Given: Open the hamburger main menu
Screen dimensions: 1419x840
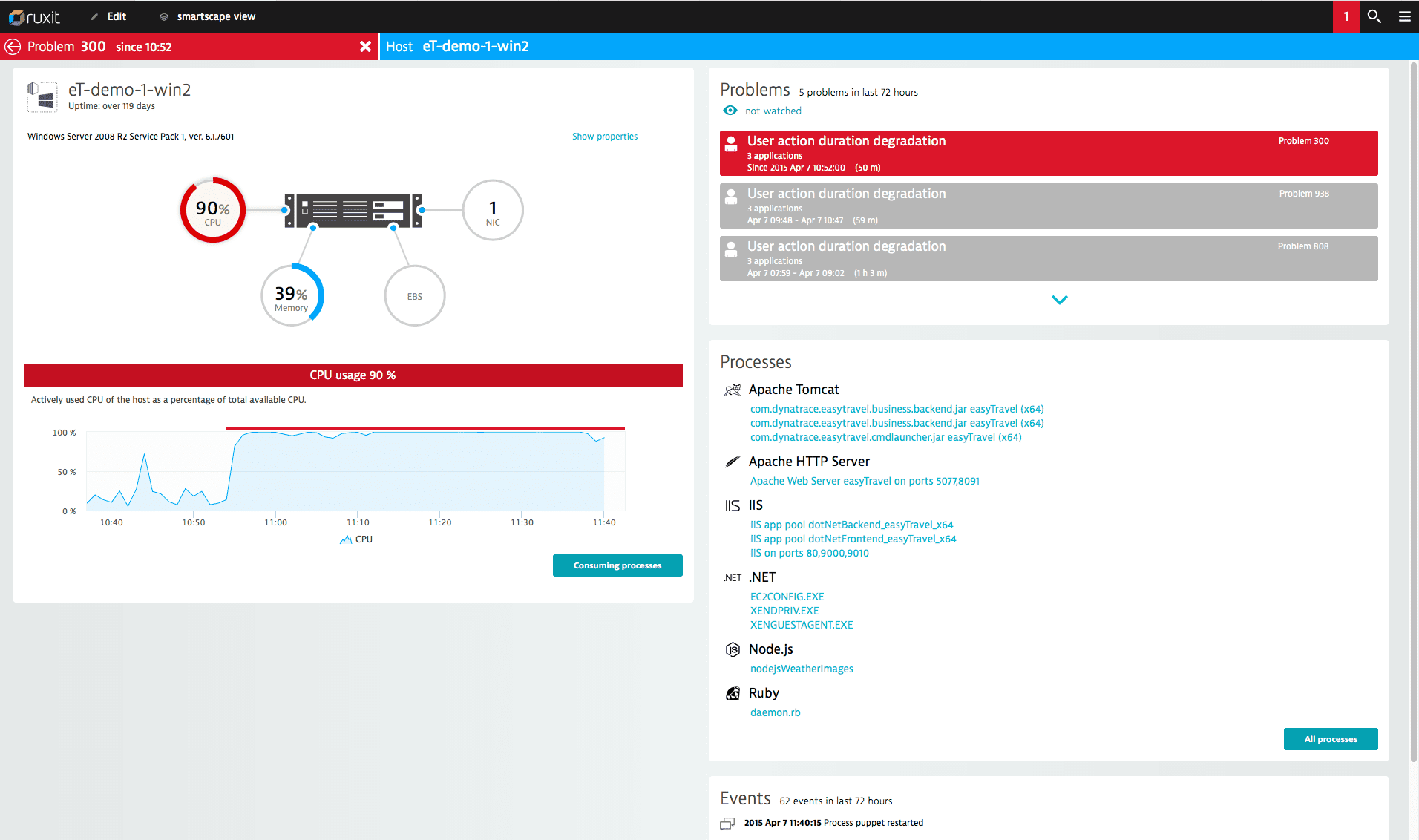Looking at the screenshot, I should pos(1404,16).
